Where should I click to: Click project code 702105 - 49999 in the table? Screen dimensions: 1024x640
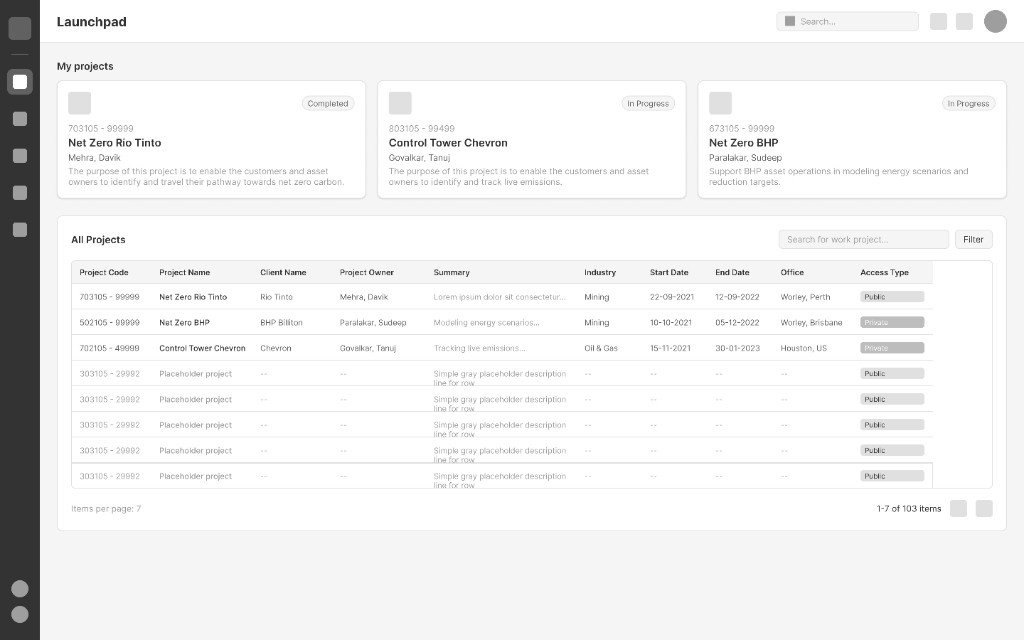tap(109, 348)
